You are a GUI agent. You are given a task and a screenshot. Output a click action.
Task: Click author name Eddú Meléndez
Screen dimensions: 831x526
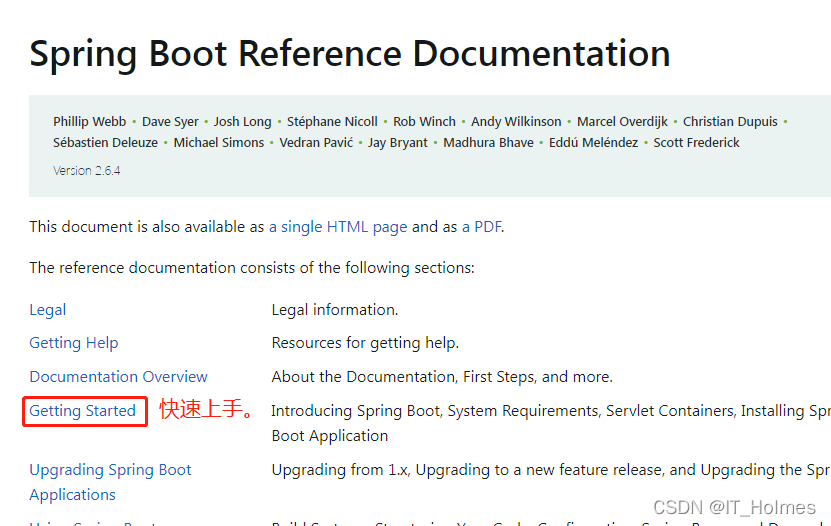click(x=593, y=143)
